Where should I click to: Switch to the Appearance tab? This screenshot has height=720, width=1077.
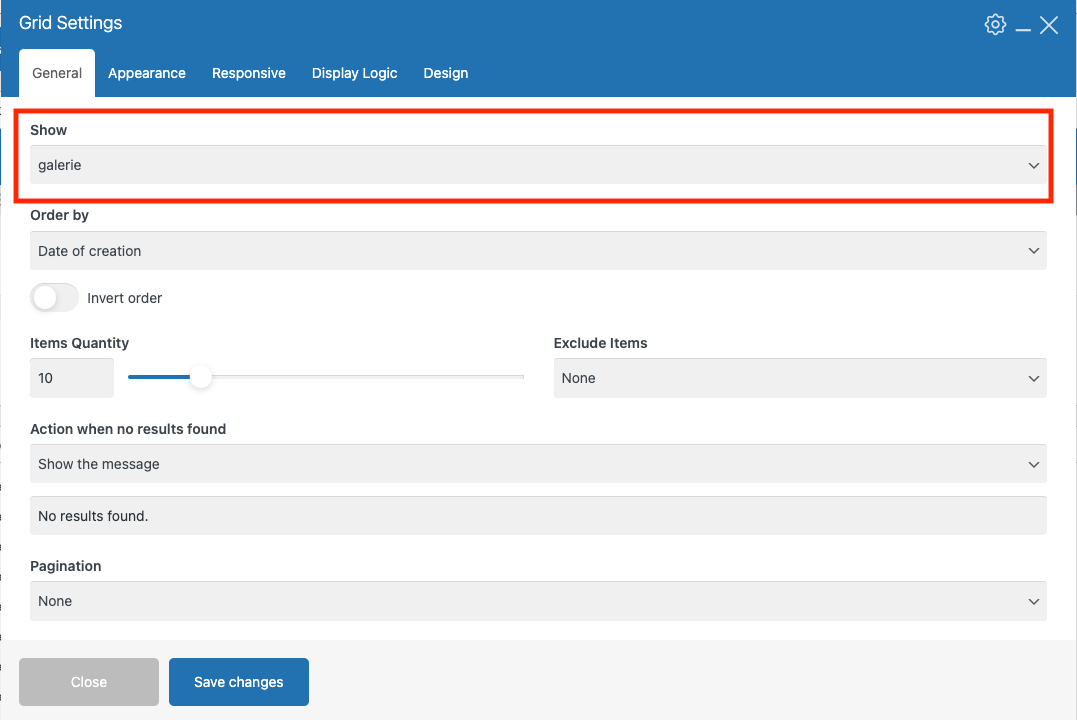[x=147, y=73]
